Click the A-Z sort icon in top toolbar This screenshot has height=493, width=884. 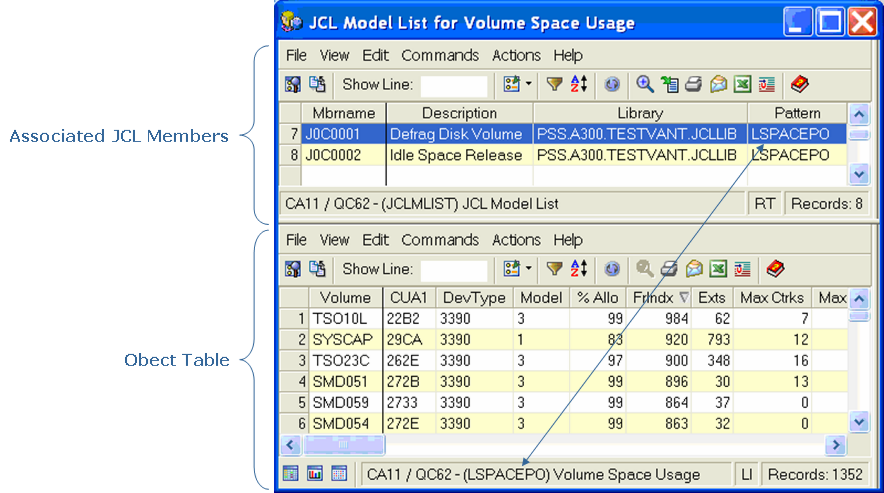[x=578, y=85]
